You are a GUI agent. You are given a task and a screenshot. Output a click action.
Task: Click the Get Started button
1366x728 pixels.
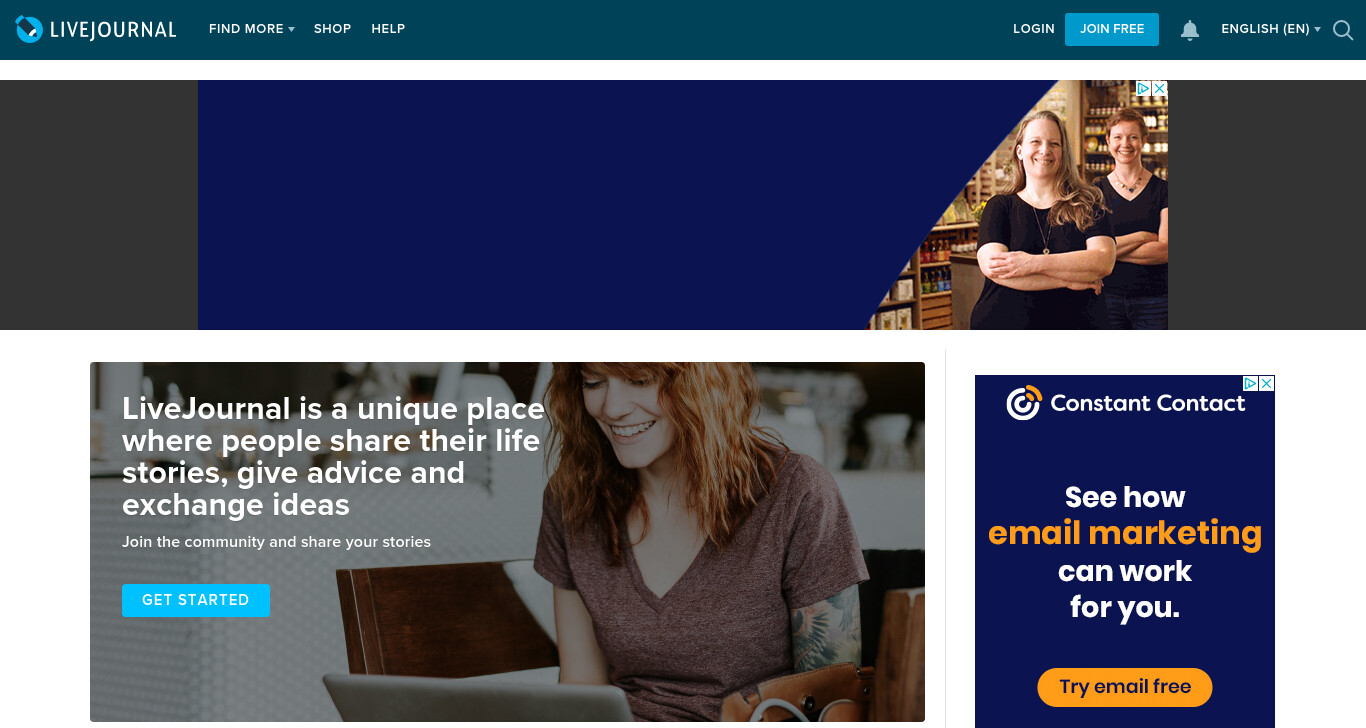(196, 600)
